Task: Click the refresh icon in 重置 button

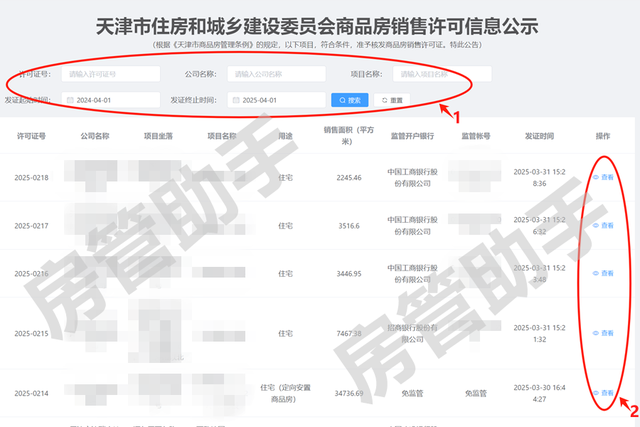Action: click(384, 100)
